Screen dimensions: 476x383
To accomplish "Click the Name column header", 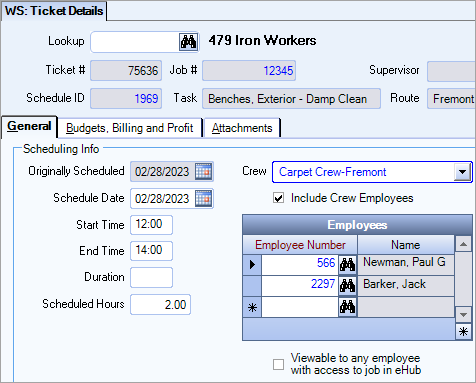I will pyautogui.click(x=406, y=245).
